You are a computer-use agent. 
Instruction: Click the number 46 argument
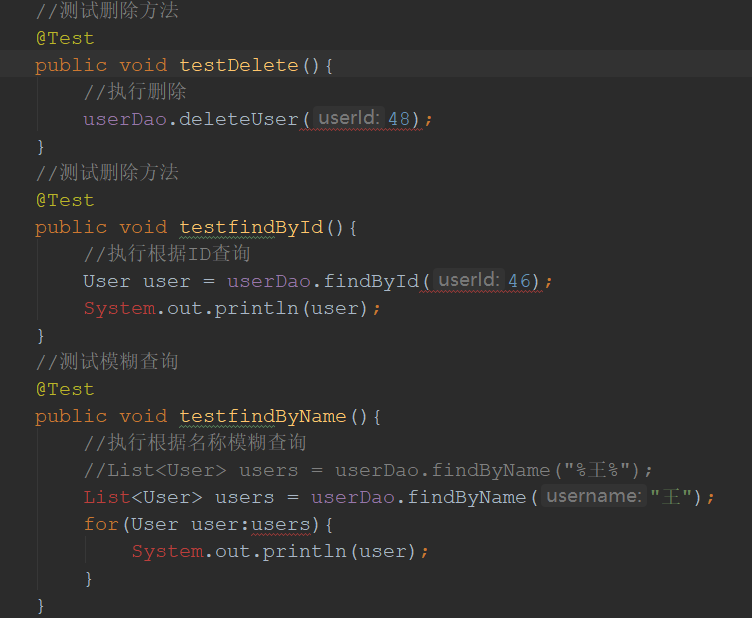point(519,281)
